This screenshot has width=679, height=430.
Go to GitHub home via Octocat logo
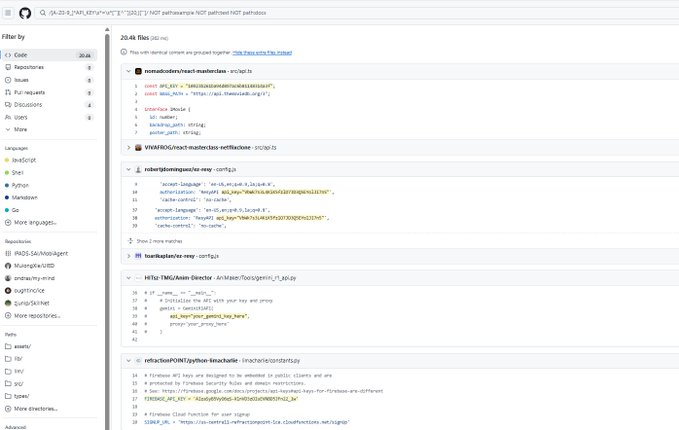pos(25,13)
